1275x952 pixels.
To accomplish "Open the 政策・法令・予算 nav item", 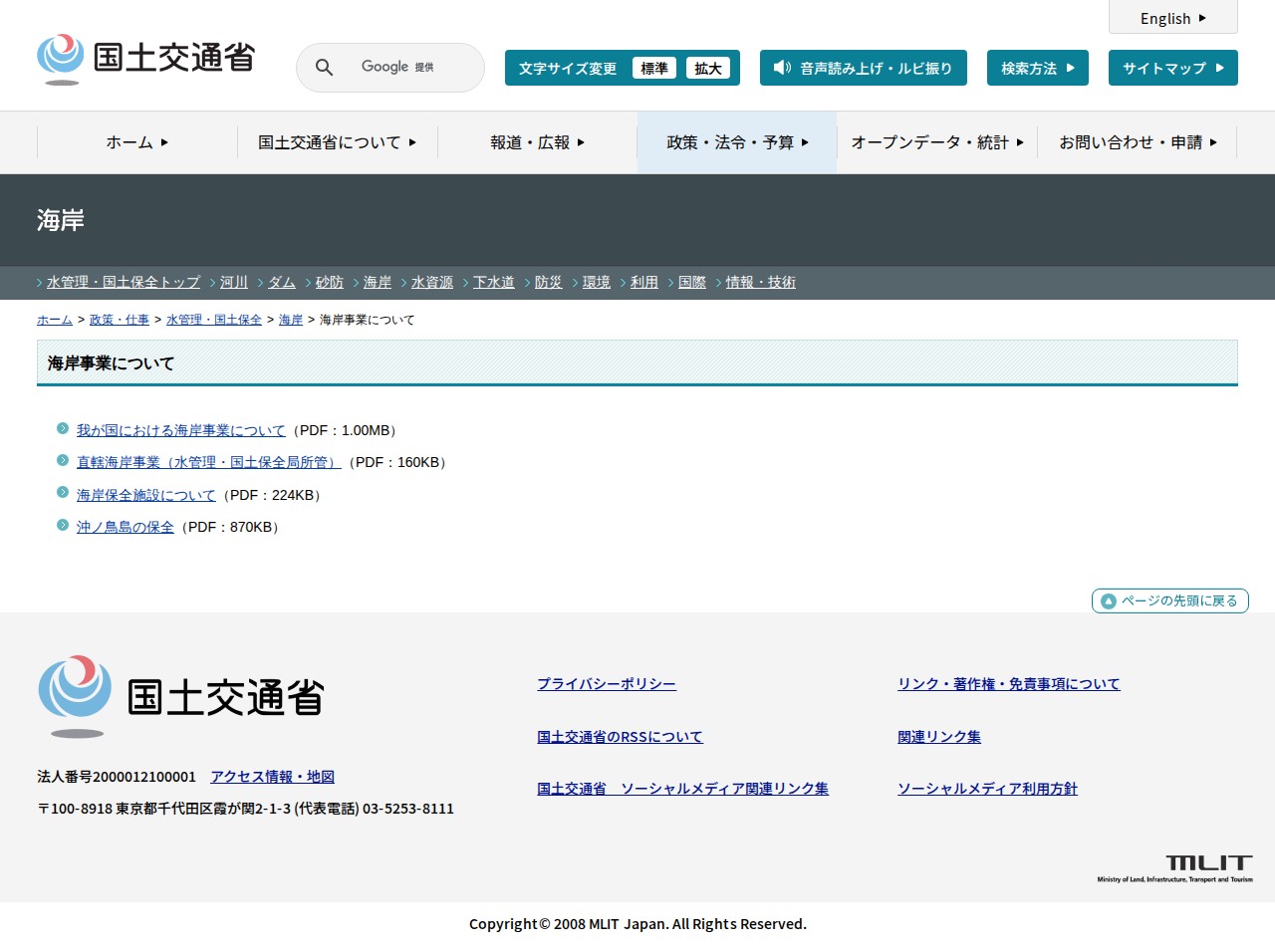I will (x=737, y=142).
